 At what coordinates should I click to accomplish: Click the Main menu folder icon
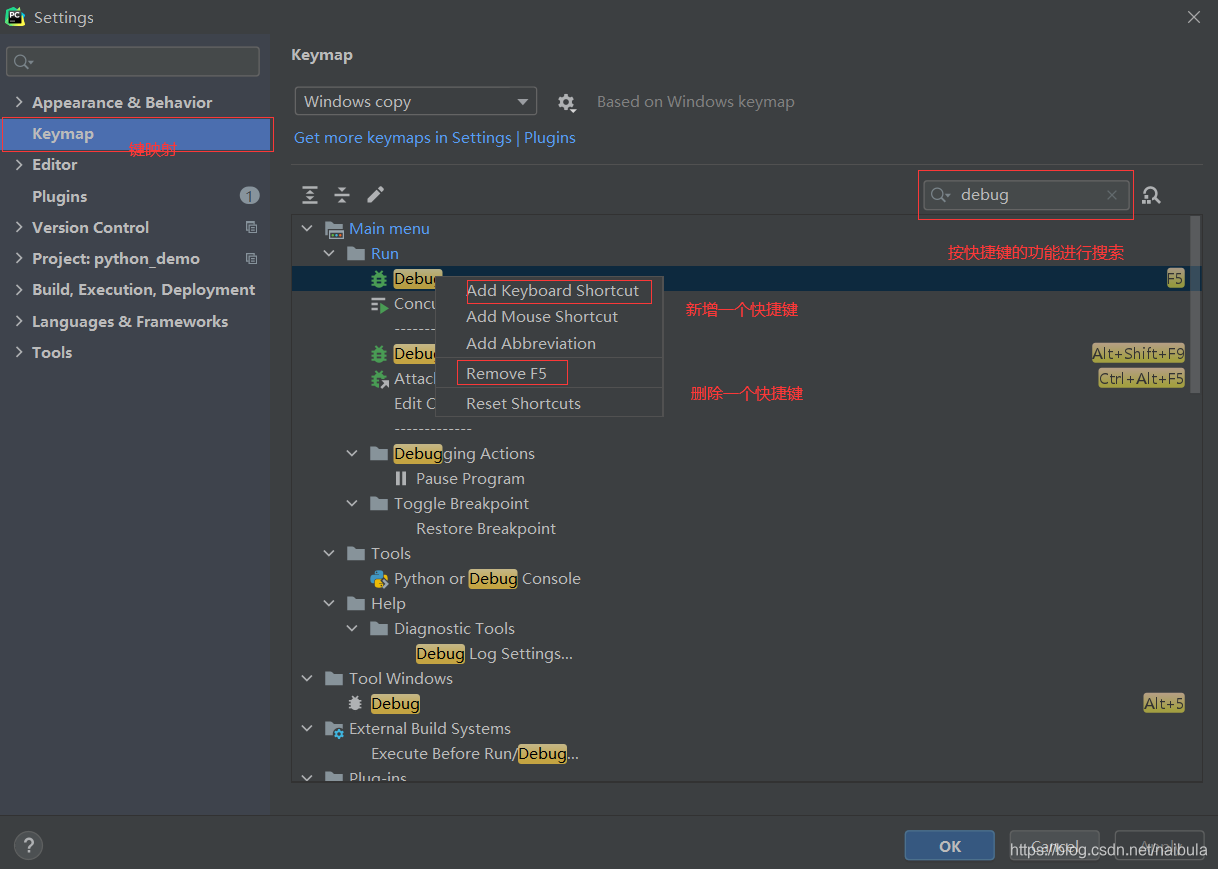334,229
